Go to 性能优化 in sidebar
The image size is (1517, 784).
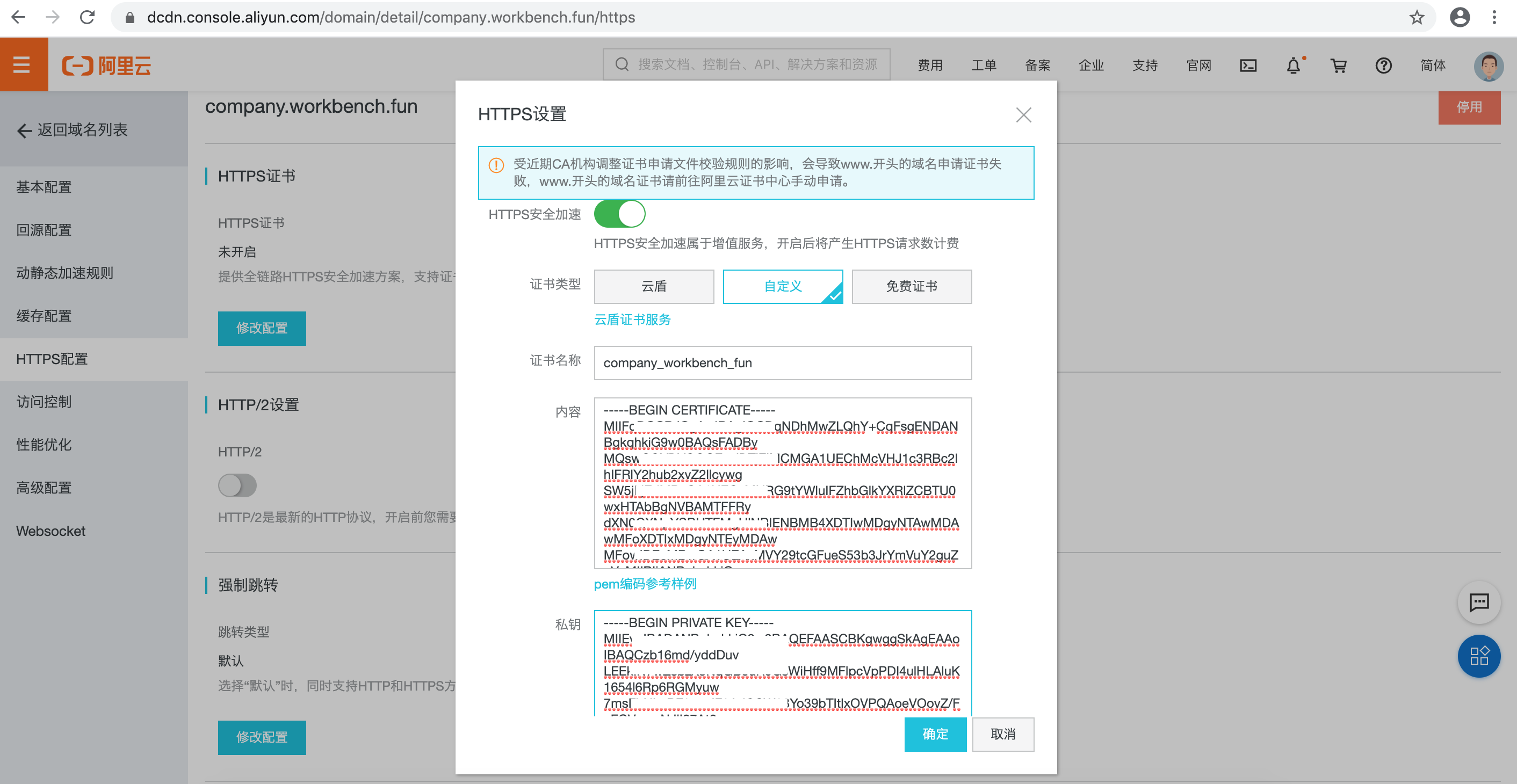(x=94, y=445)
